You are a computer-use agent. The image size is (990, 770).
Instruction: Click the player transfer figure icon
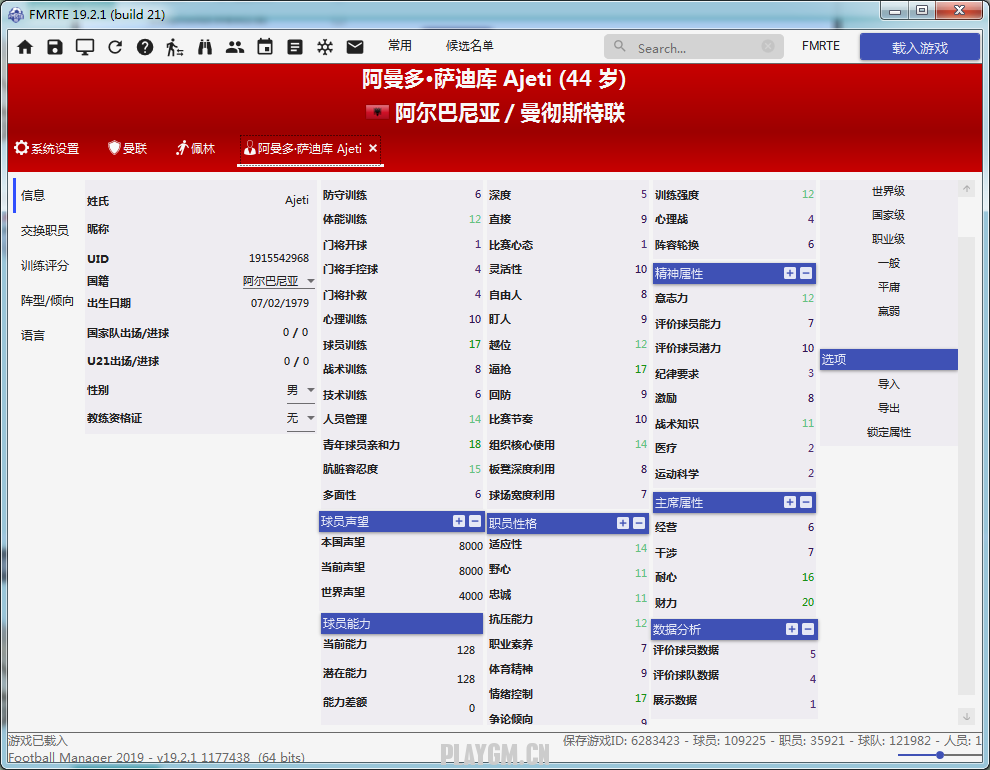coord(174,47)
